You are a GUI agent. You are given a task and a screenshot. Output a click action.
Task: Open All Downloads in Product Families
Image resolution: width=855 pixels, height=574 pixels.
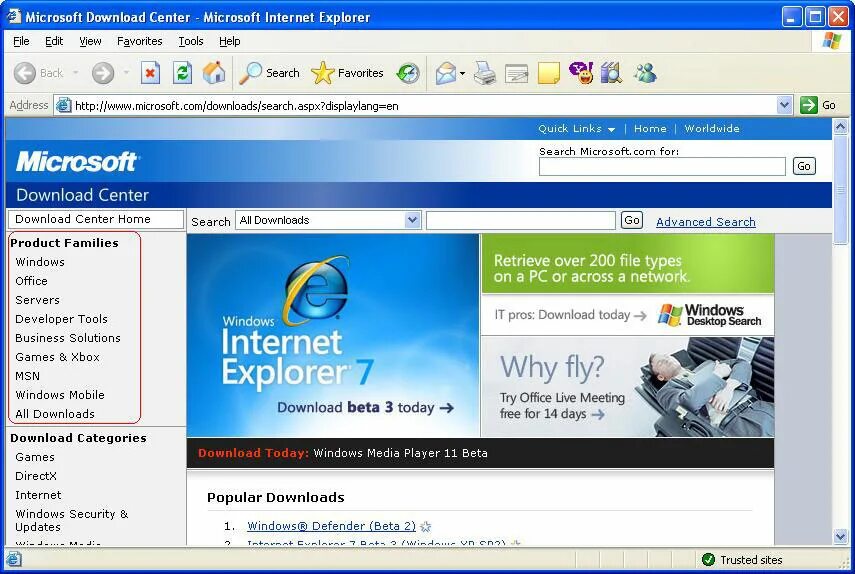click(x=55, y=414)
